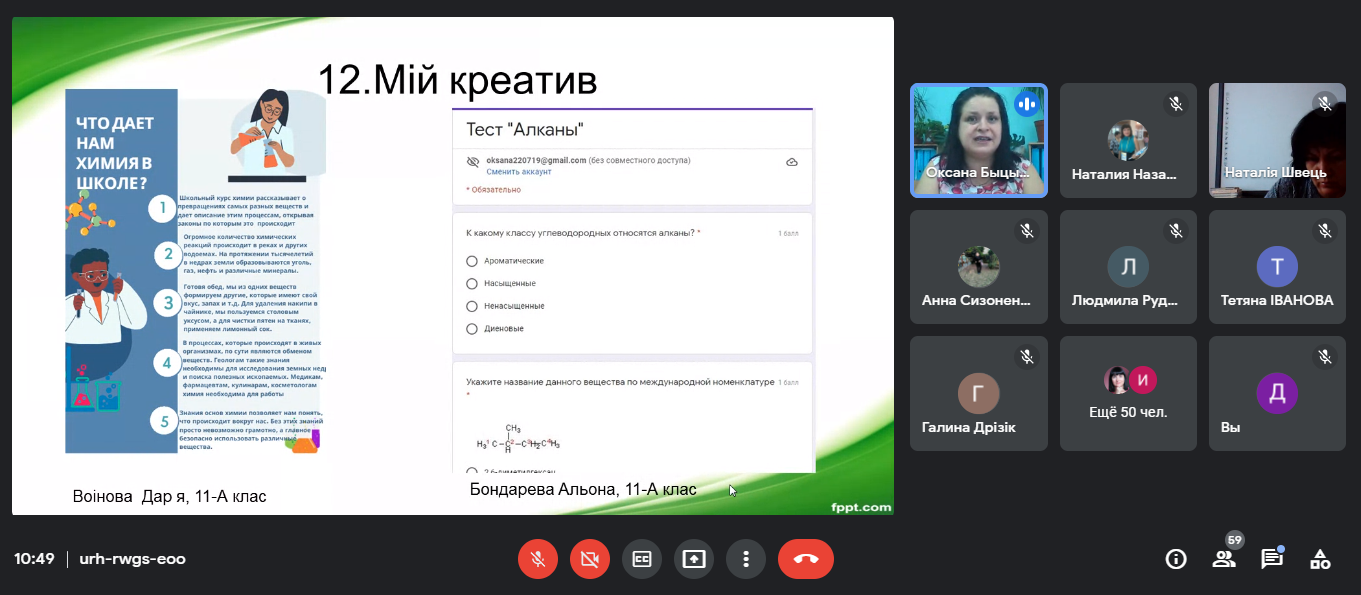This screenshot has height=595, width=1361.
Task: Turn on your camera
Action: tap(590, 559)
